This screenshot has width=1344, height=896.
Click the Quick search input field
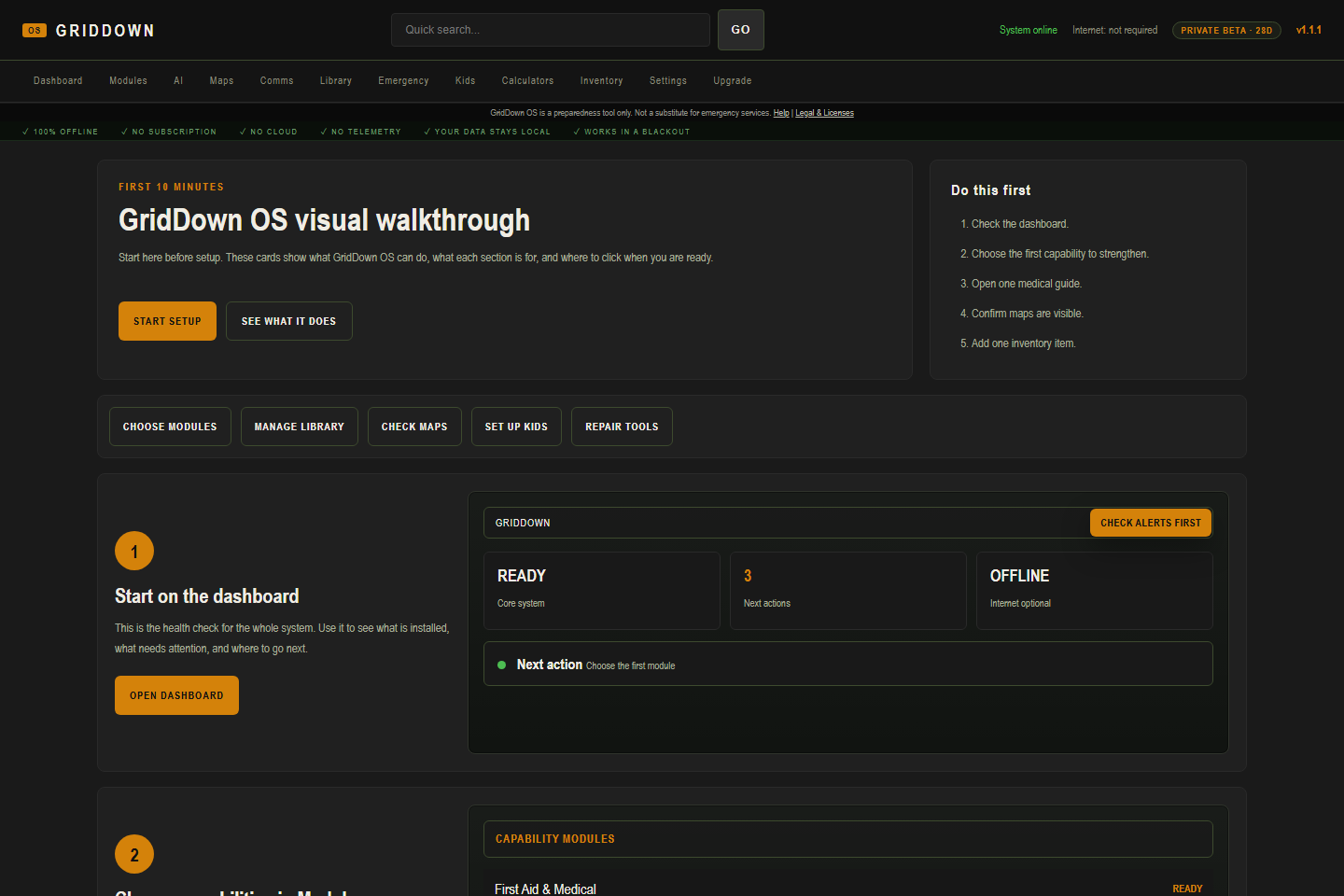[x=550, y=29]
